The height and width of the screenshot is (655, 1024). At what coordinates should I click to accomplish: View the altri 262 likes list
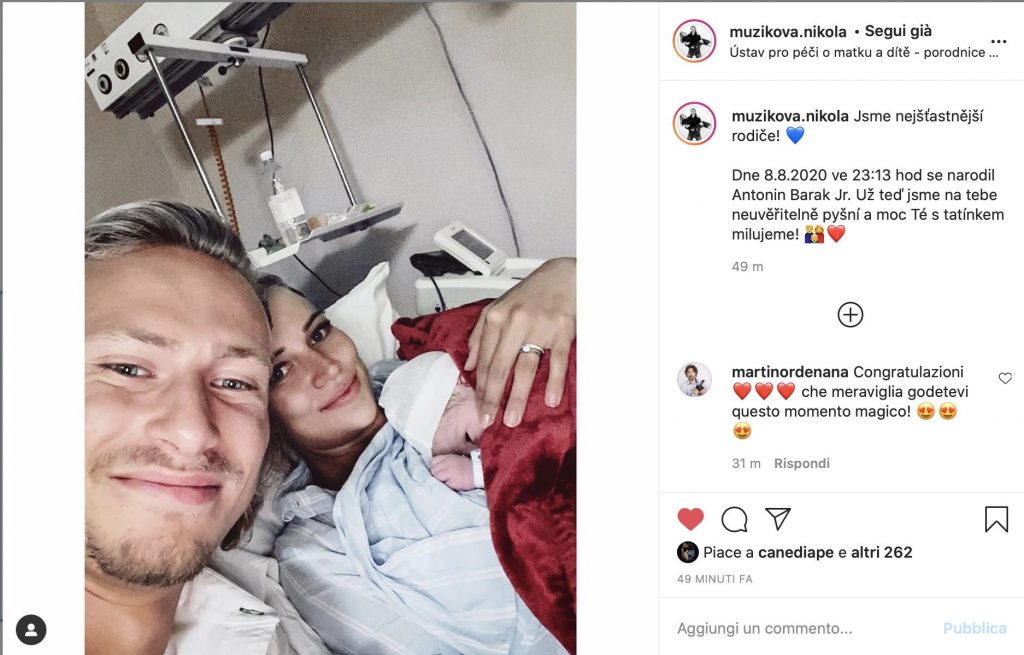click(881, 552)
